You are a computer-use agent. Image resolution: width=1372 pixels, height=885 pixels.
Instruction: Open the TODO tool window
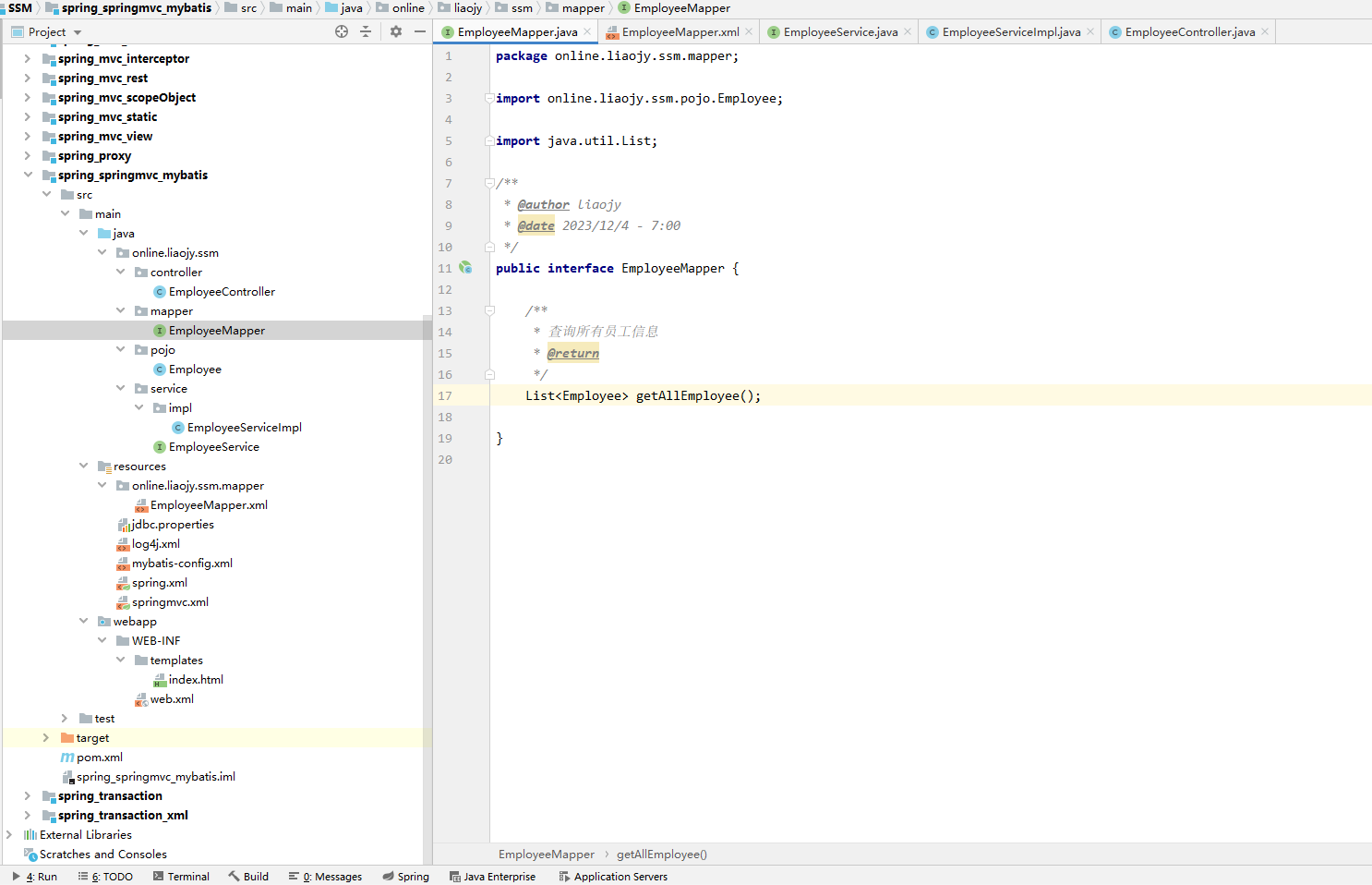(105, 877)
